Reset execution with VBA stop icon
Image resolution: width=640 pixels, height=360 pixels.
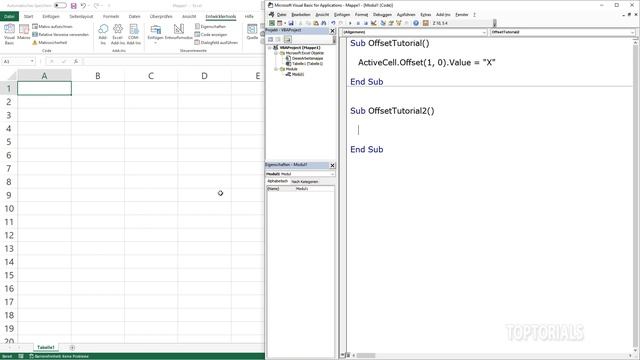(x=366, y=23)
